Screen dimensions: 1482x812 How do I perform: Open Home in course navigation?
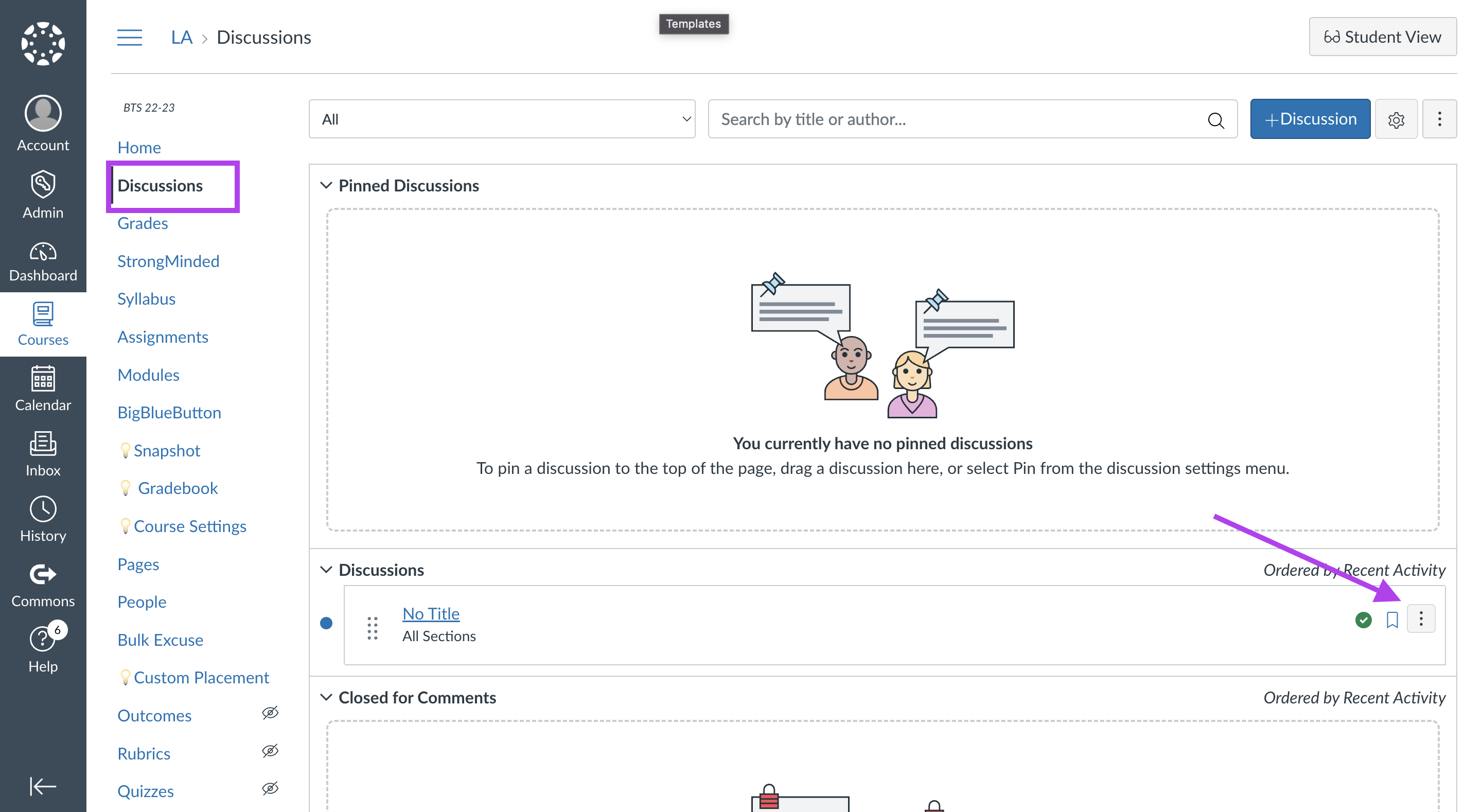[139, 147]
